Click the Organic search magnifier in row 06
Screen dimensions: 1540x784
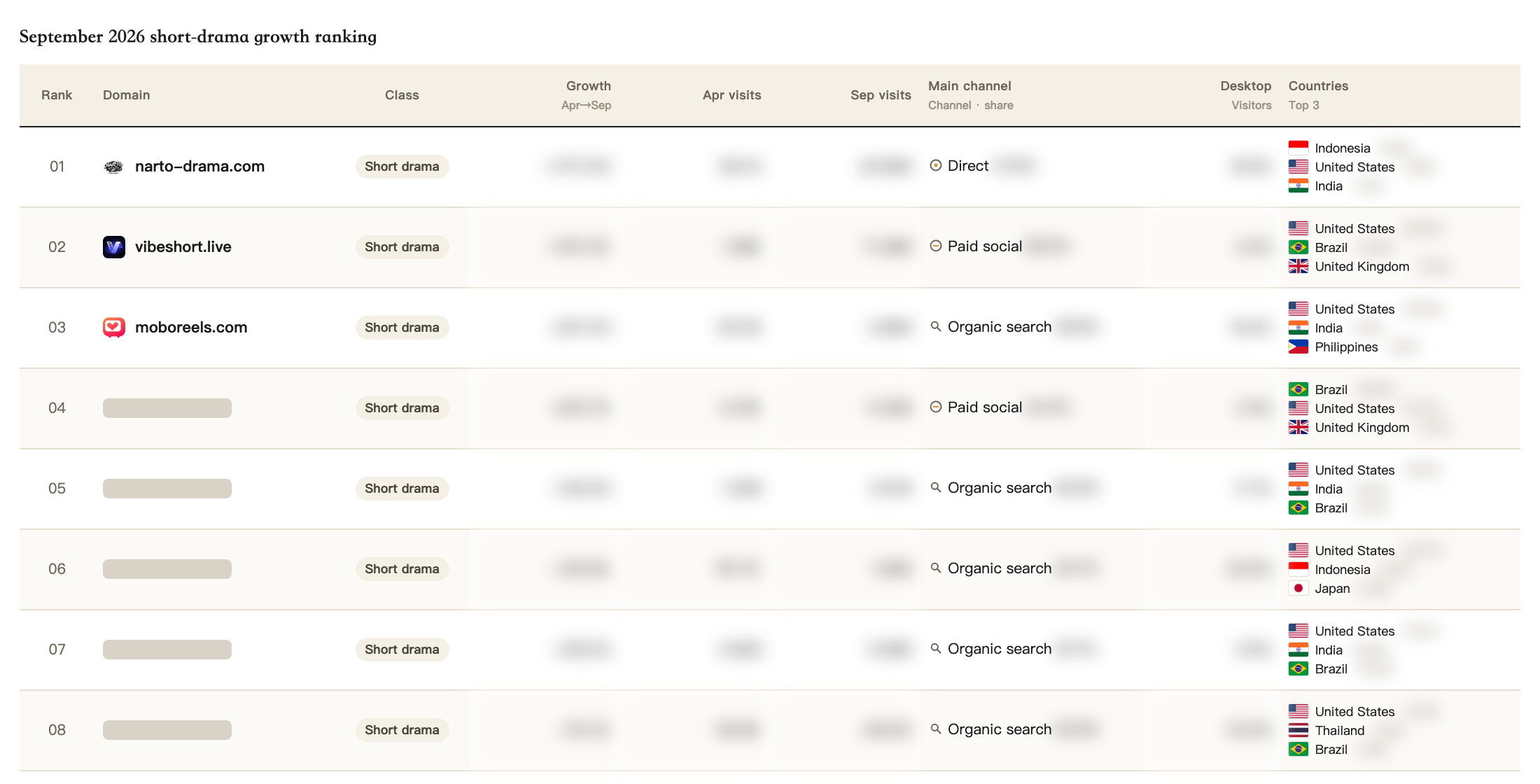tap(936, 568)
